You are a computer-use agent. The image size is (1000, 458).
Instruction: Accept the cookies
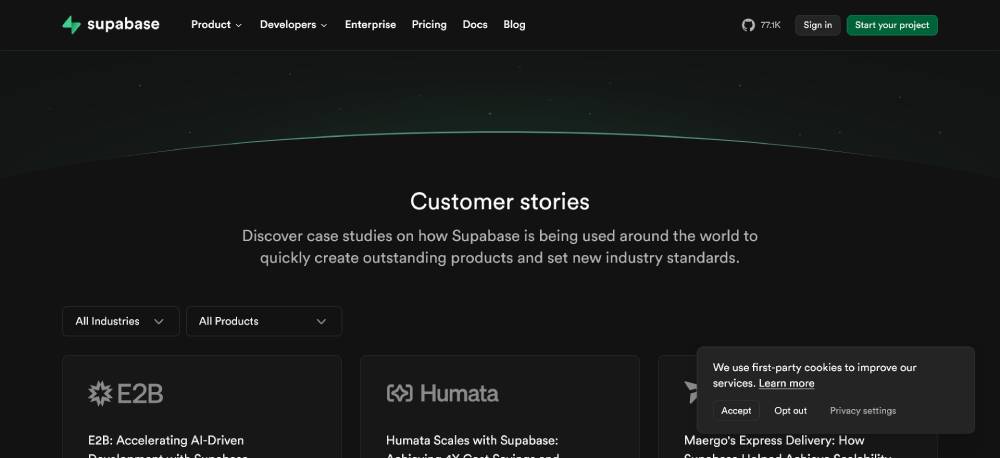pos(736,411)
